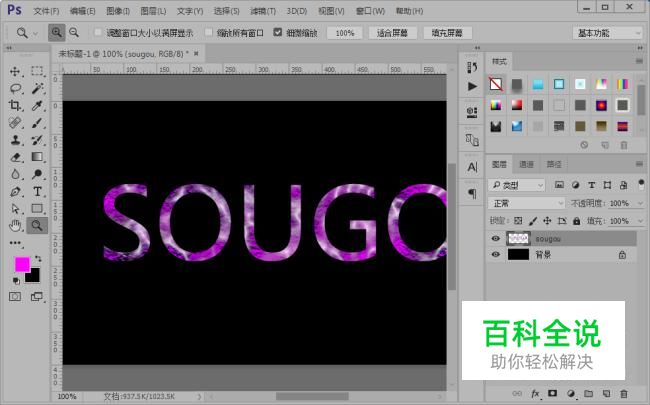The height and width of the screenshot is (405, 650).
Task: Hide the background layer visibility eye
Action: (x=495, y=254)
